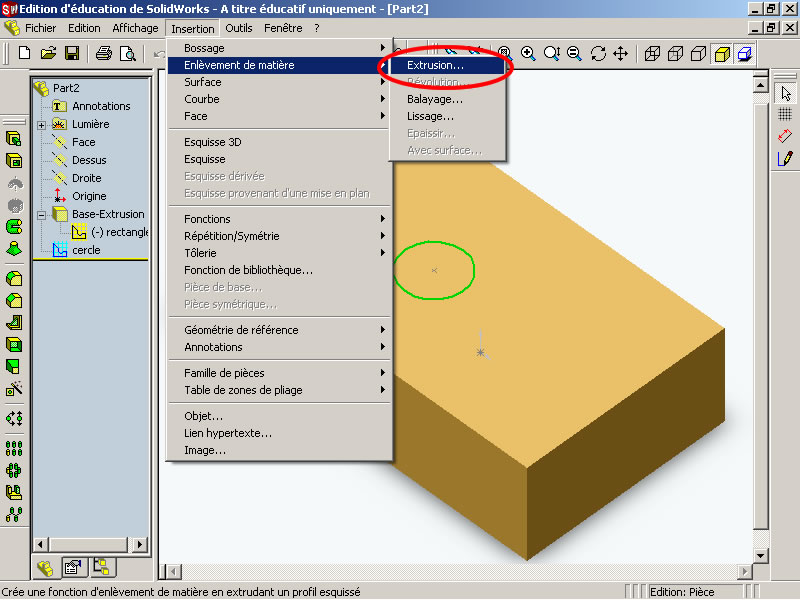The width and height of the screenshot is (800, 600).
Task: Select the cercle sketch in tree
Action: [x=76, y=250]
